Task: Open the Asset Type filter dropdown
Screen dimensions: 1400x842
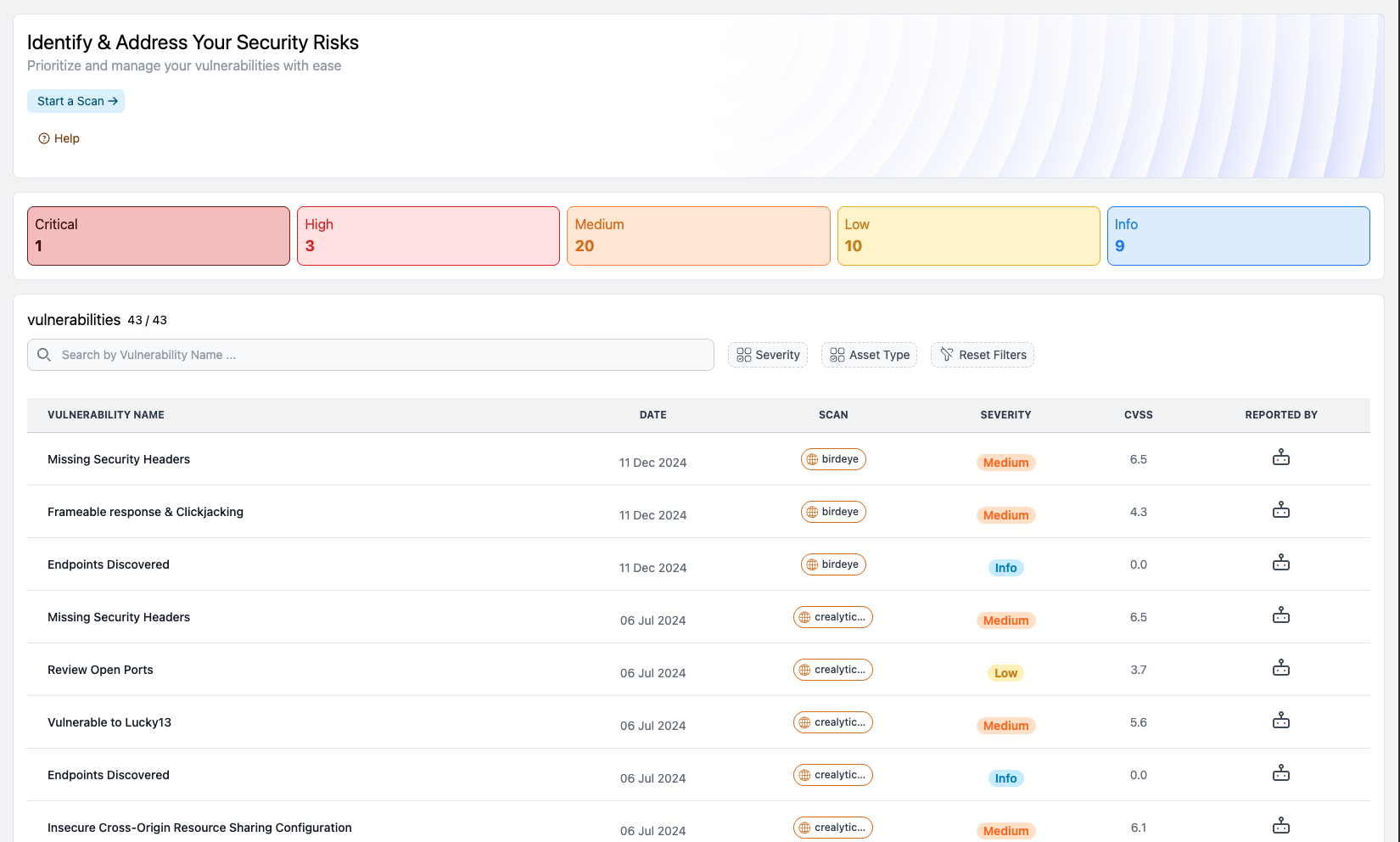Action: [x=869, y=355]
